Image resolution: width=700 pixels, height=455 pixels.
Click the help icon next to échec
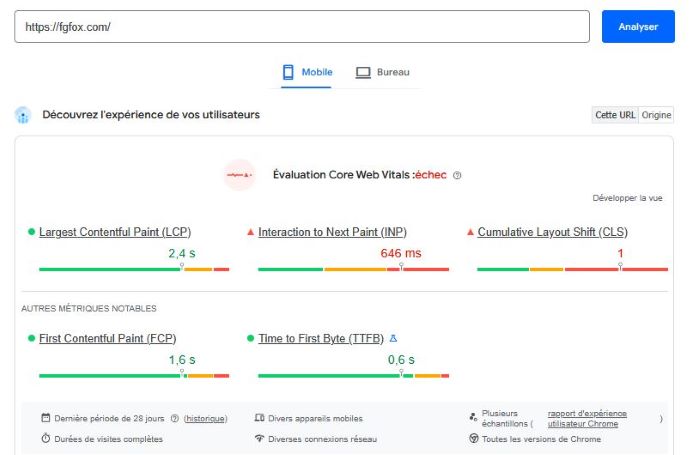[x=457, y=175]
